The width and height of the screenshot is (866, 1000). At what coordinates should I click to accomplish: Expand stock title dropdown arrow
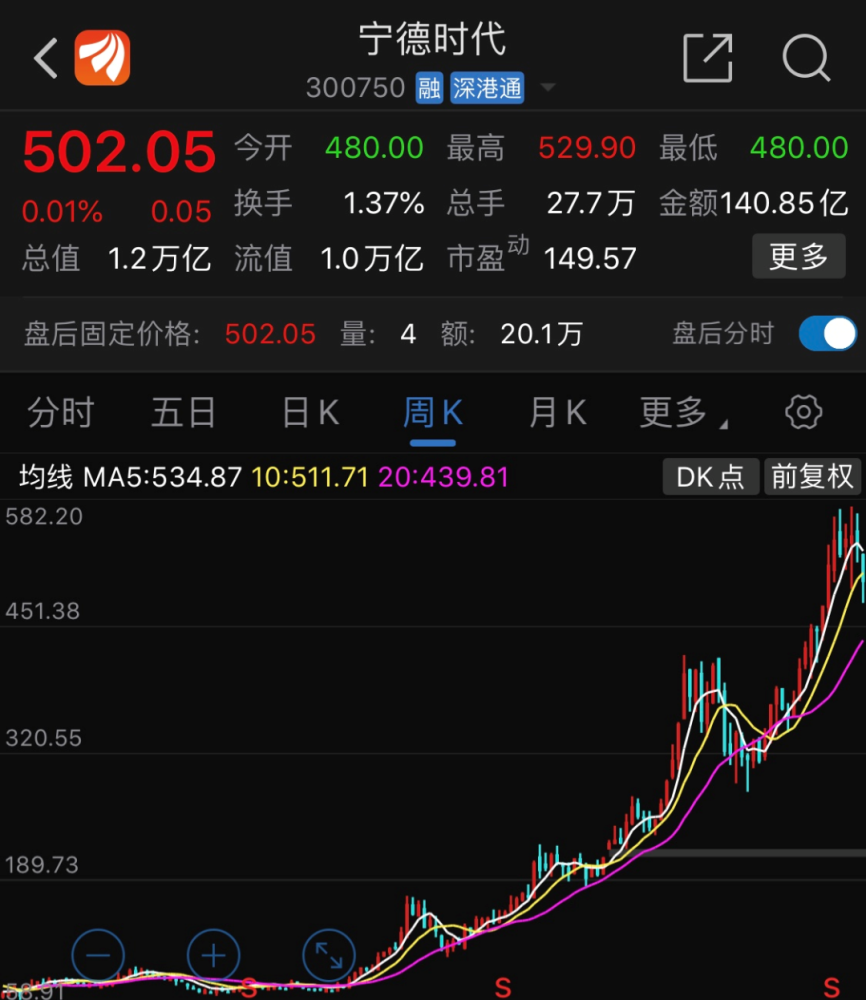pos(548,87)
